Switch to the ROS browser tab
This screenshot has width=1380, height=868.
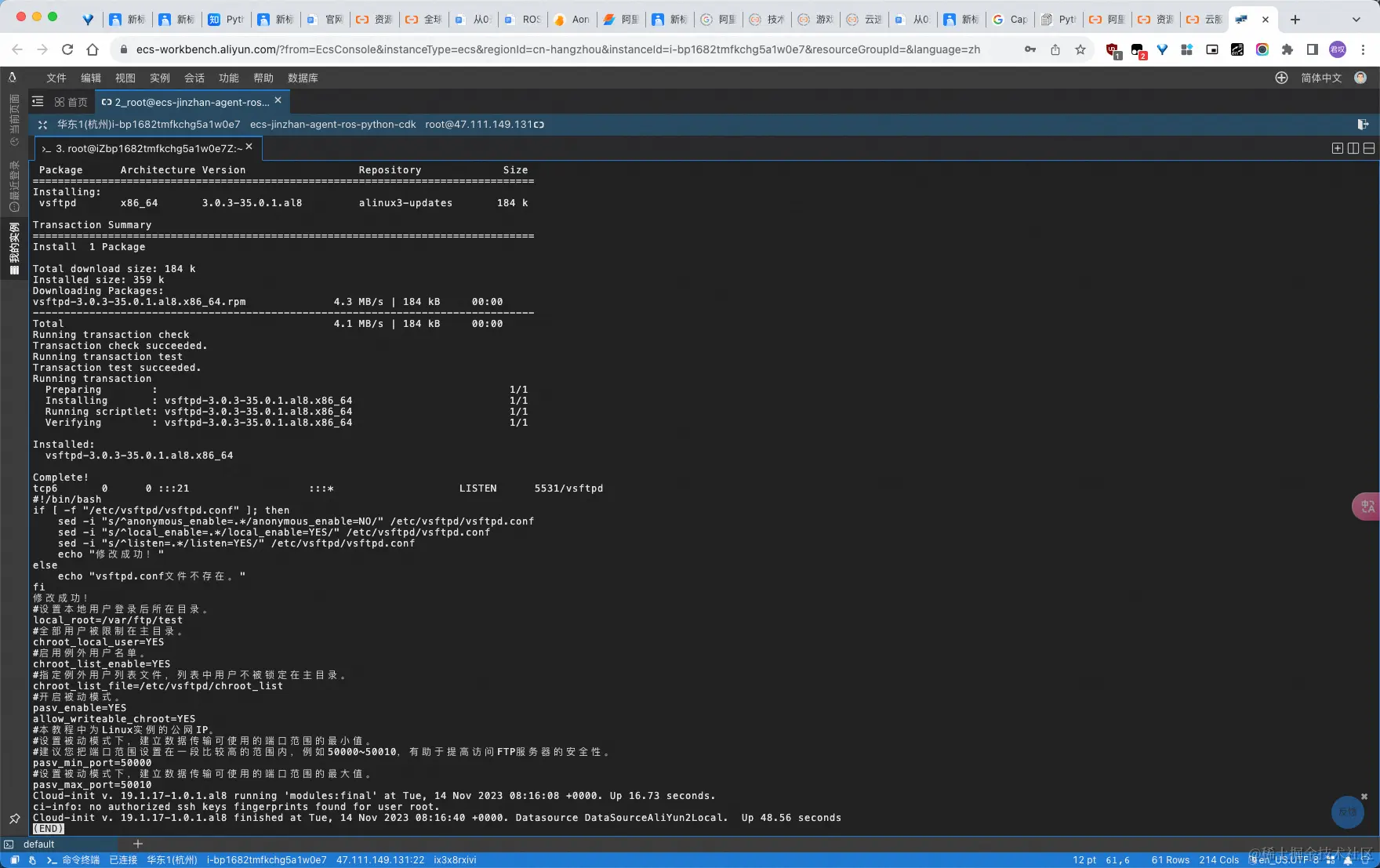click(x=522, y=19)
